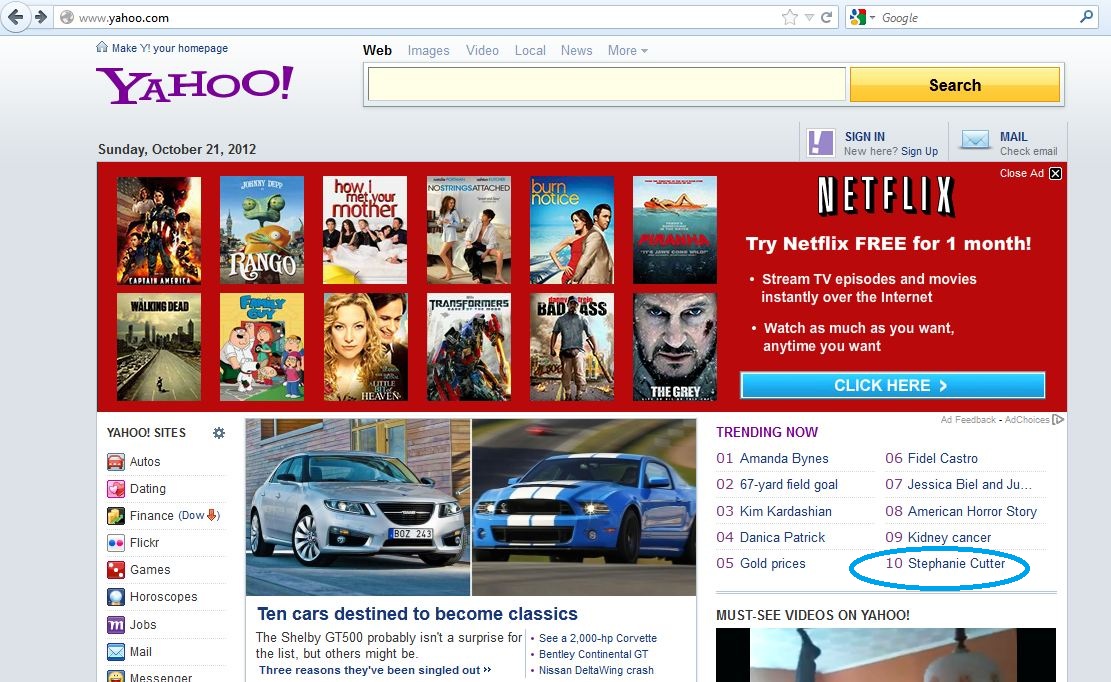
Task: Open Ten cars destined to become classics headline
Action: click(417, 613)
